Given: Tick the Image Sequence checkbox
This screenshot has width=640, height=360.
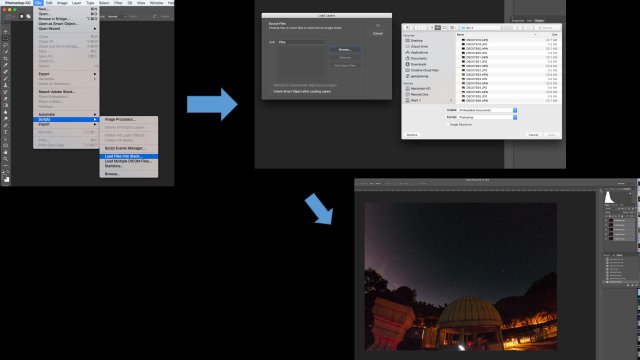Looking at the screenshot, I should (x=448, y=124).
